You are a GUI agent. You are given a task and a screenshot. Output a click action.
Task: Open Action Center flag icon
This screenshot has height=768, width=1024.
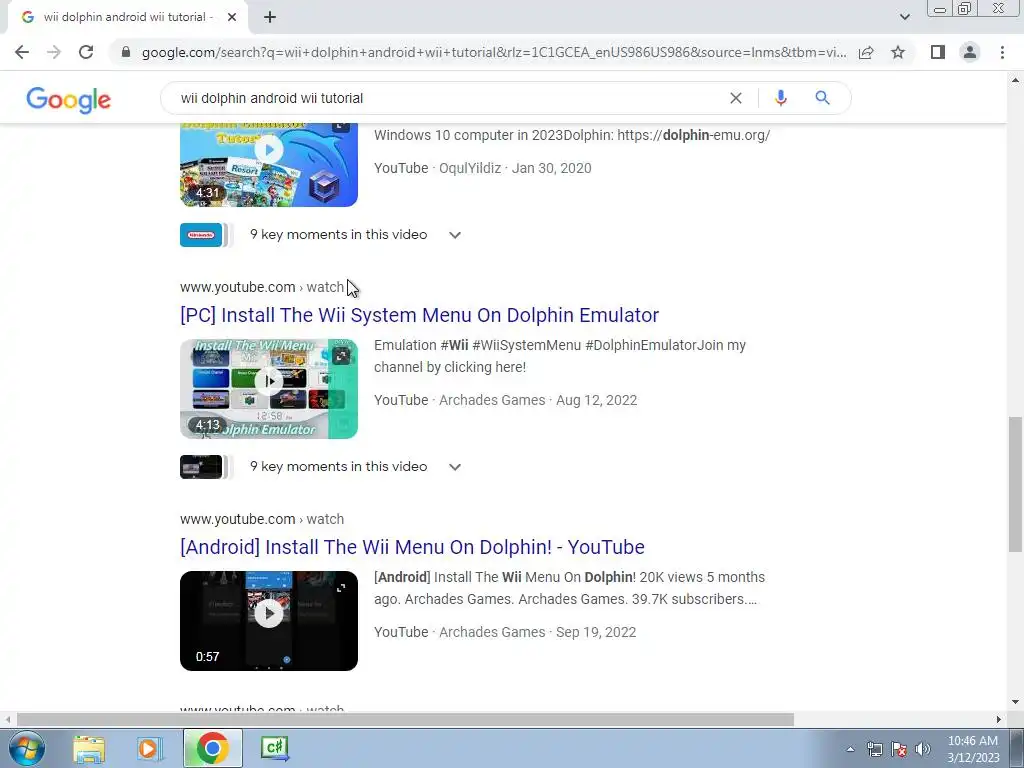899,749
